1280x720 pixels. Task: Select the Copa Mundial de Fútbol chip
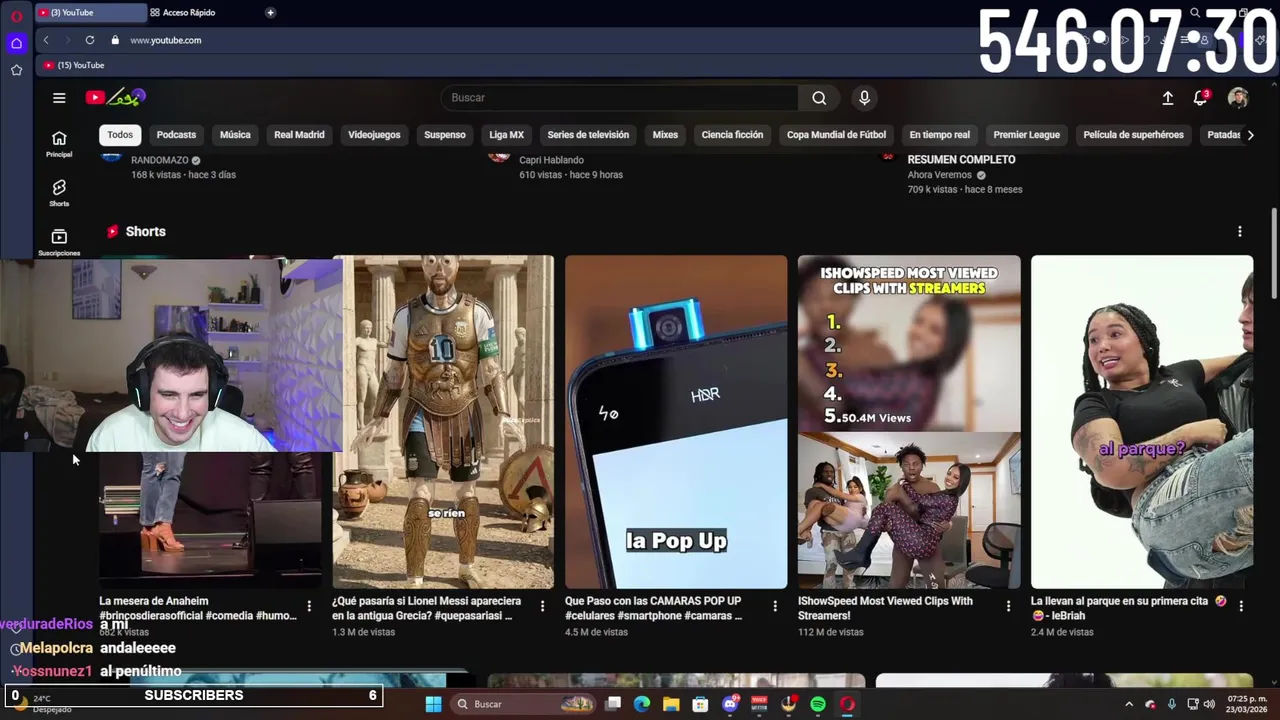(836, 135)
